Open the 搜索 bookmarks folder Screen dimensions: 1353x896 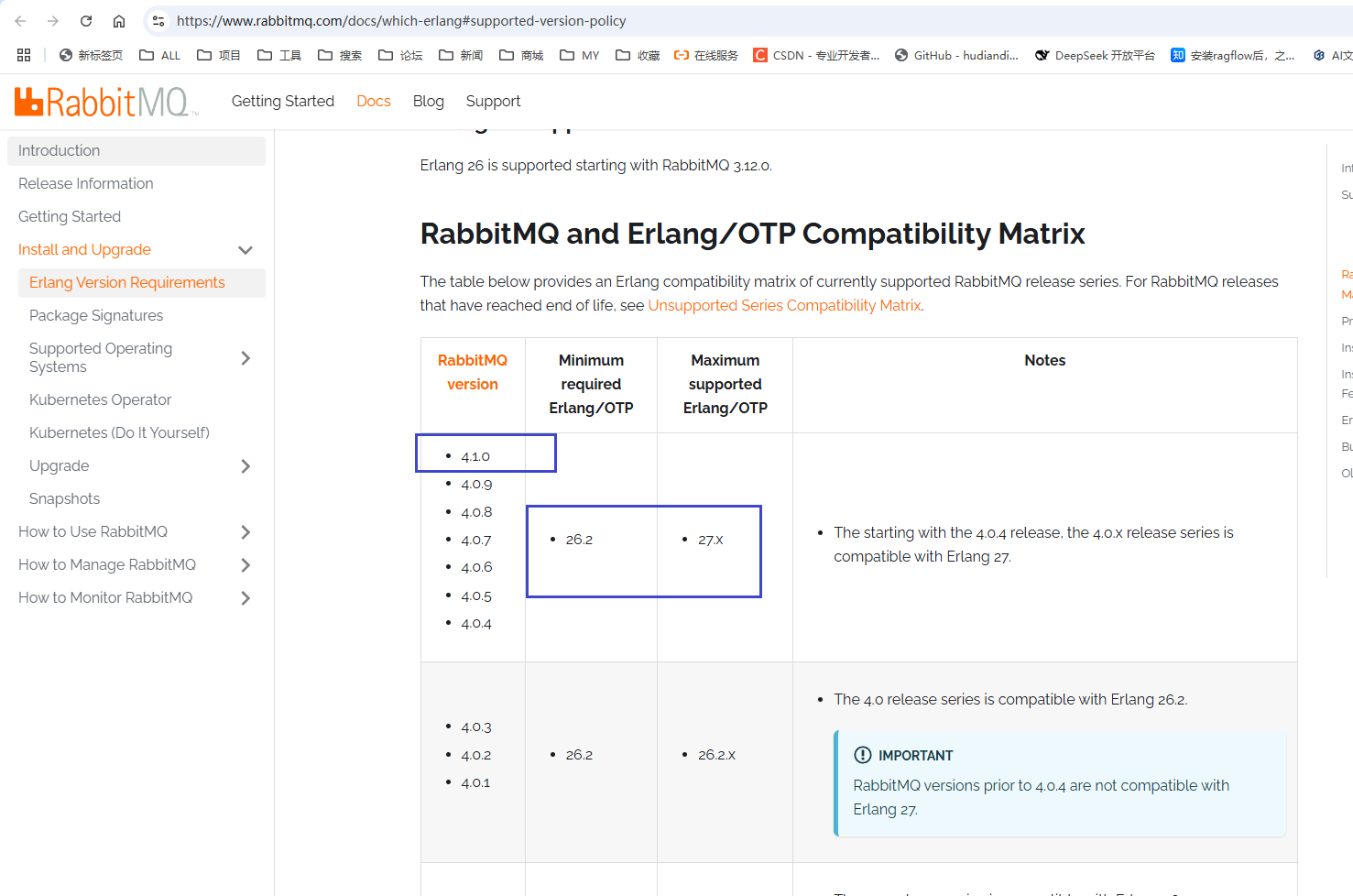[x=340, y=55]
